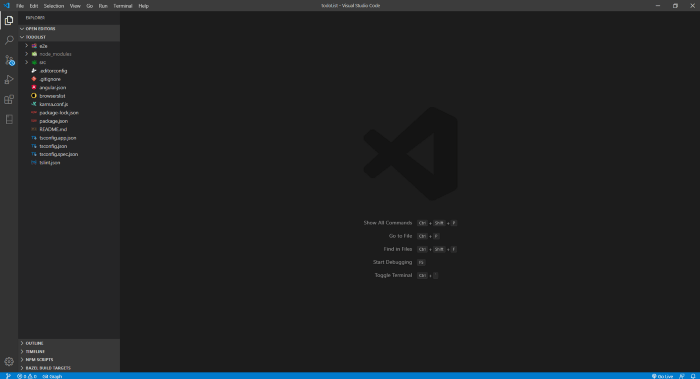Expand the src folder
The height and width of the screenshot is (379, 700).
click(x=69, y=62)
